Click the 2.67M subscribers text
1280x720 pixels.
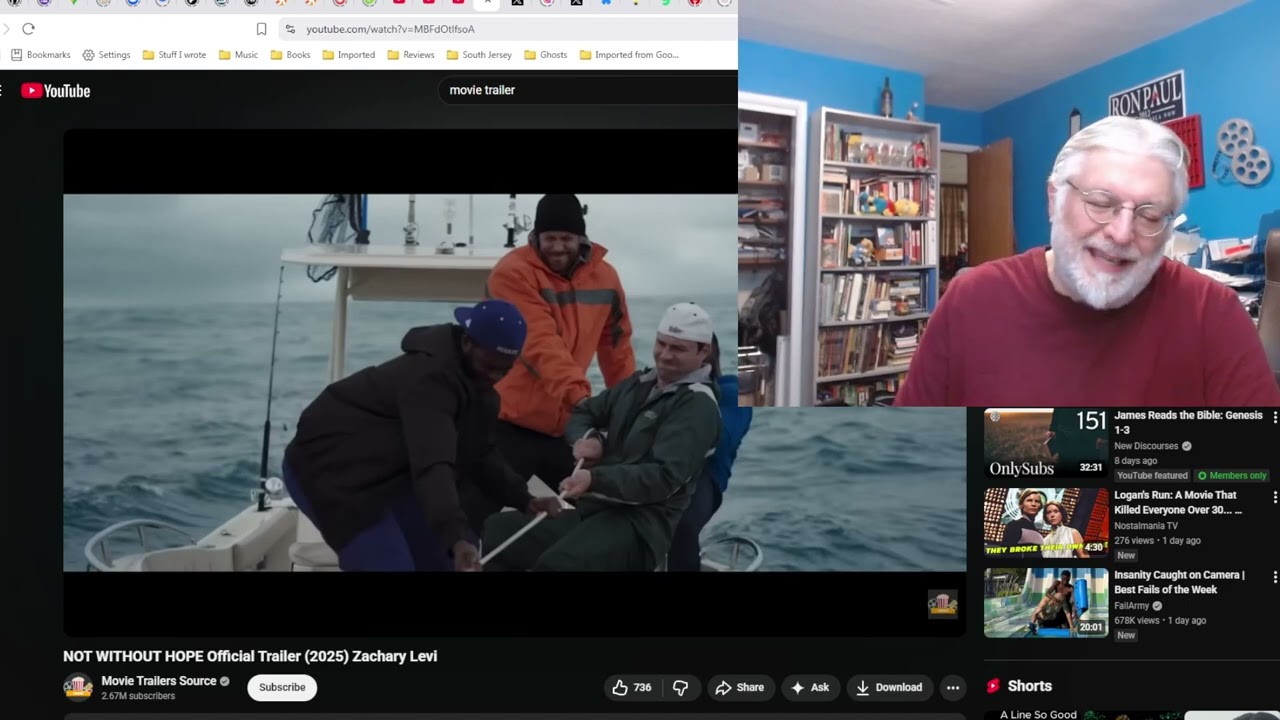138,696
